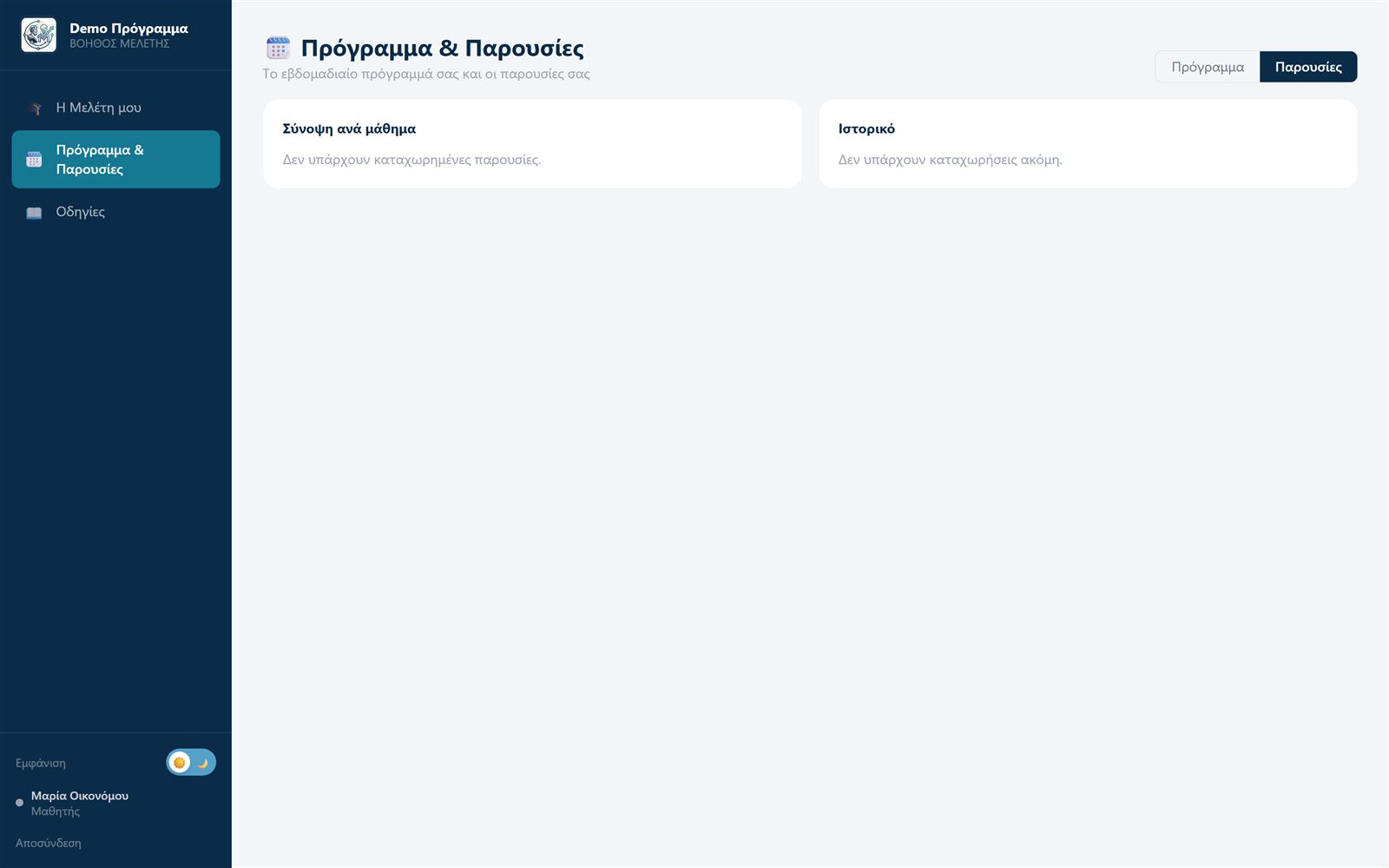The image size is (1389, 868).
Task: Click the sun icon in appearance switch
Action: coord(180,763)
